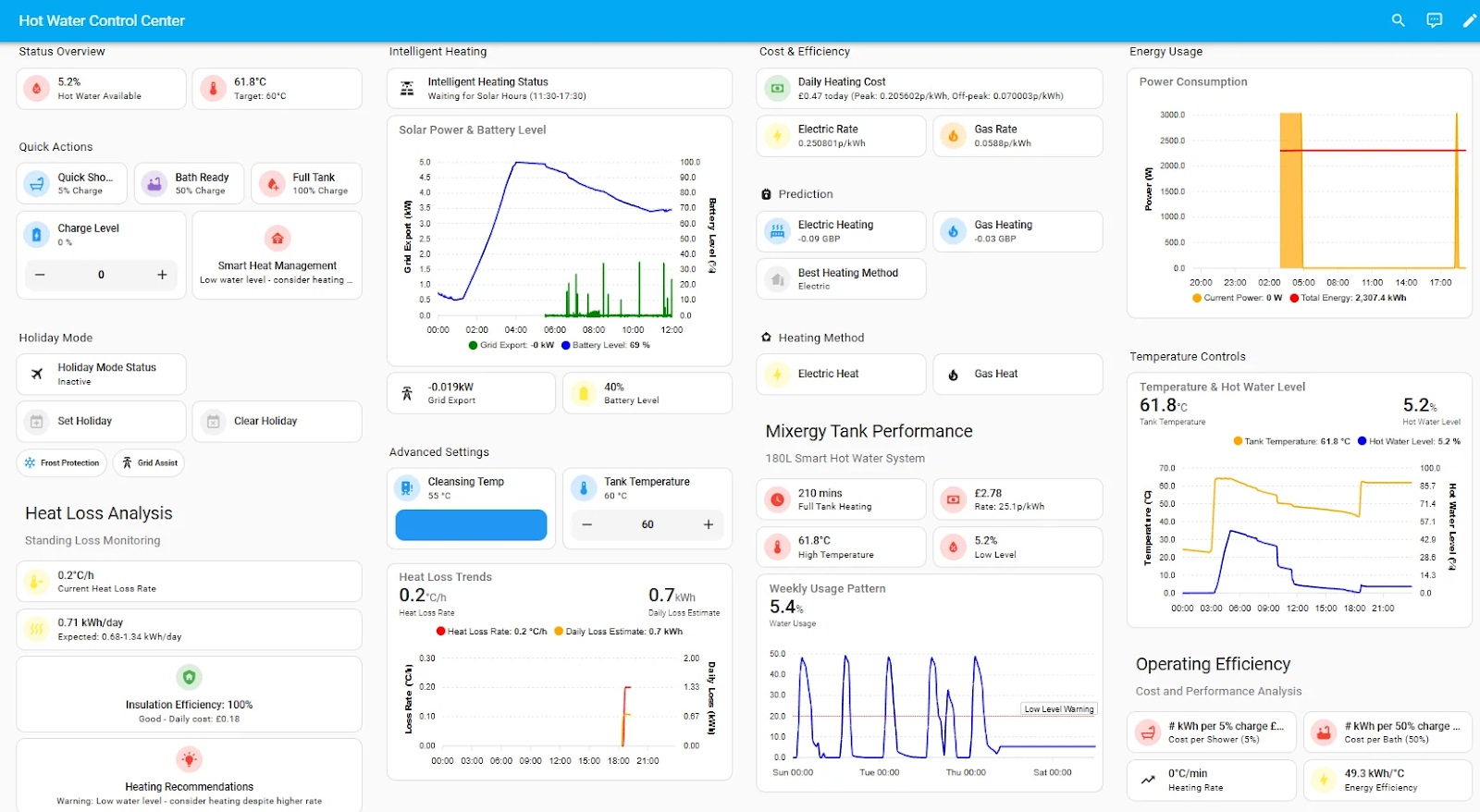Click the Low Level Warning chart label
Viewport: 1480px width, 812px height.
[x=1059, y=709]
